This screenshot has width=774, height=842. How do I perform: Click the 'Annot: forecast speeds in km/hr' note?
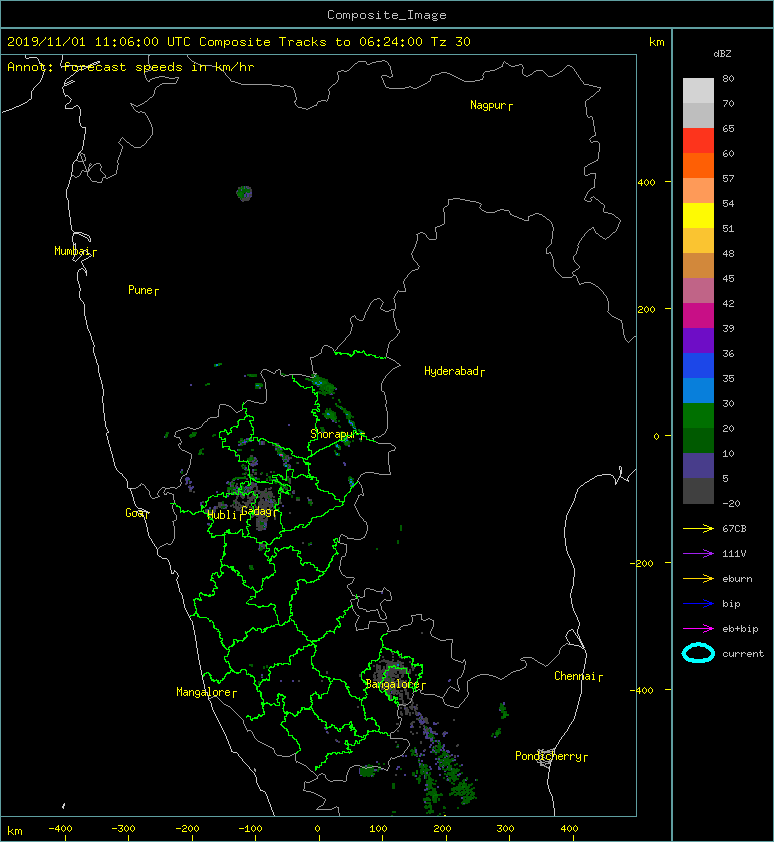coord(131,67)
